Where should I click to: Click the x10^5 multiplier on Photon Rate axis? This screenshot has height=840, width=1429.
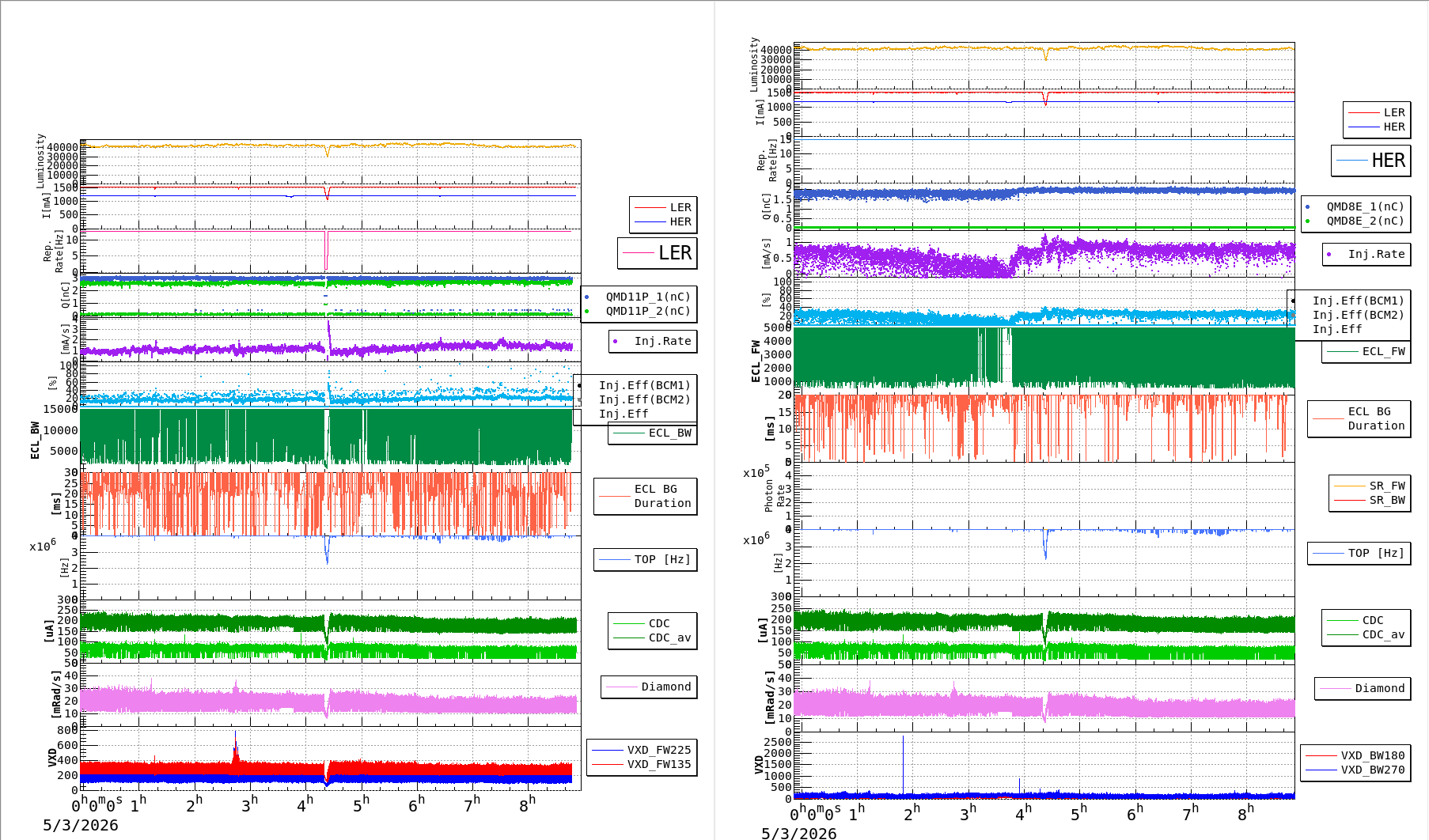pos(756,472)
